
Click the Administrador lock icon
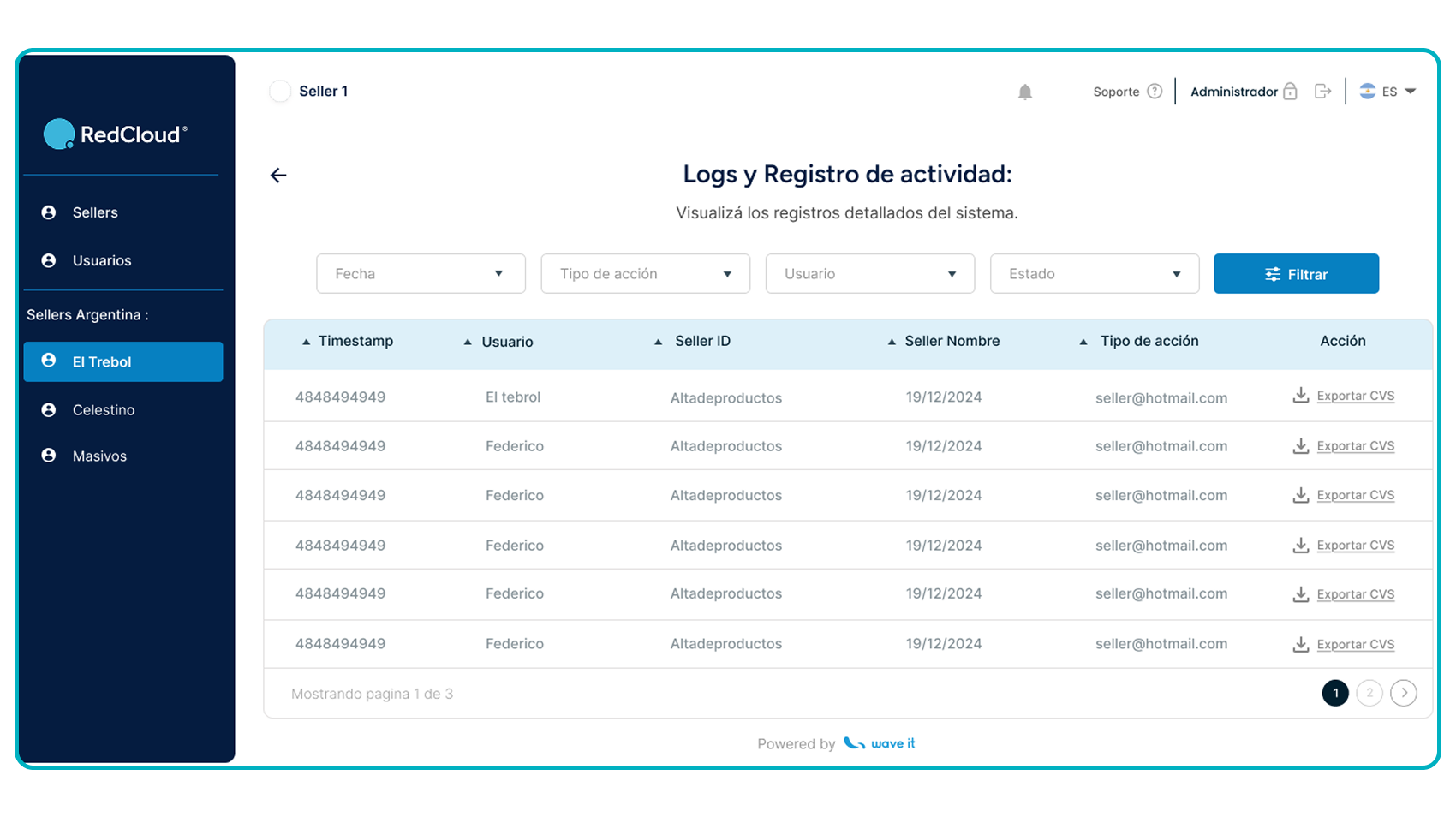[x=1290, y=92]
